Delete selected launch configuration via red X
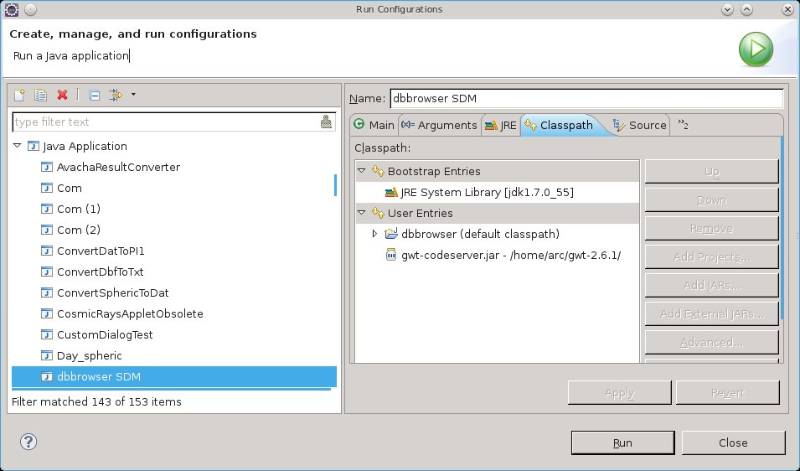This screenshot has width=800, height=471. pyautogui.click(x=63, y=95)
